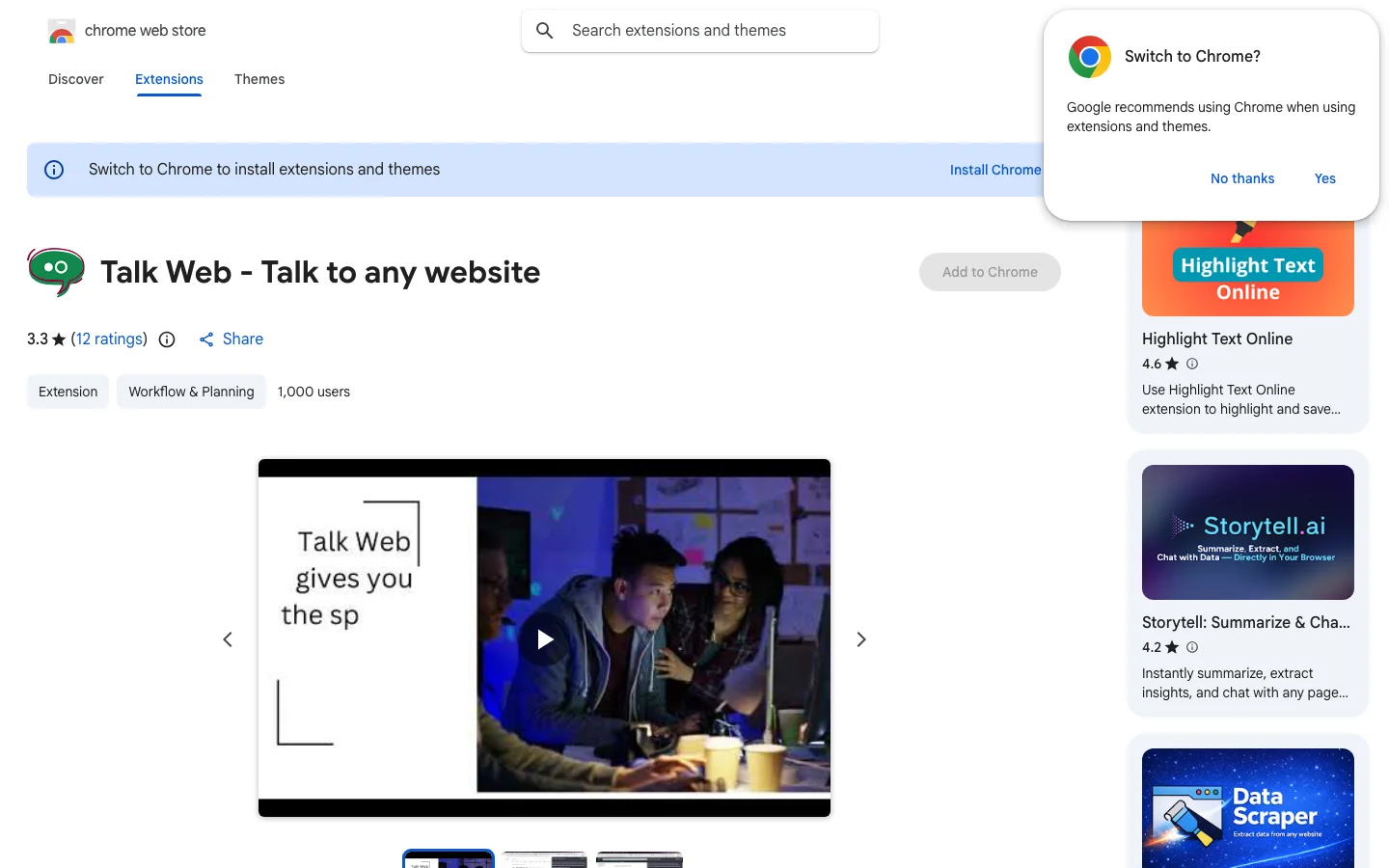Select the Extension chip

[x=68, y=392]
